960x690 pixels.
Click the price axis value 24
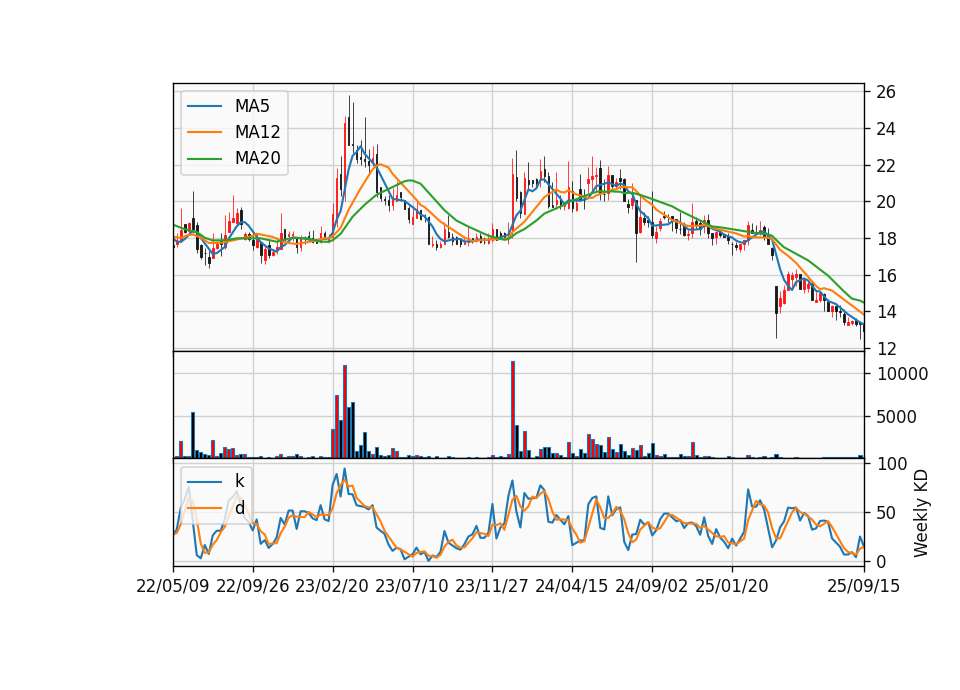tap(886, 129)
